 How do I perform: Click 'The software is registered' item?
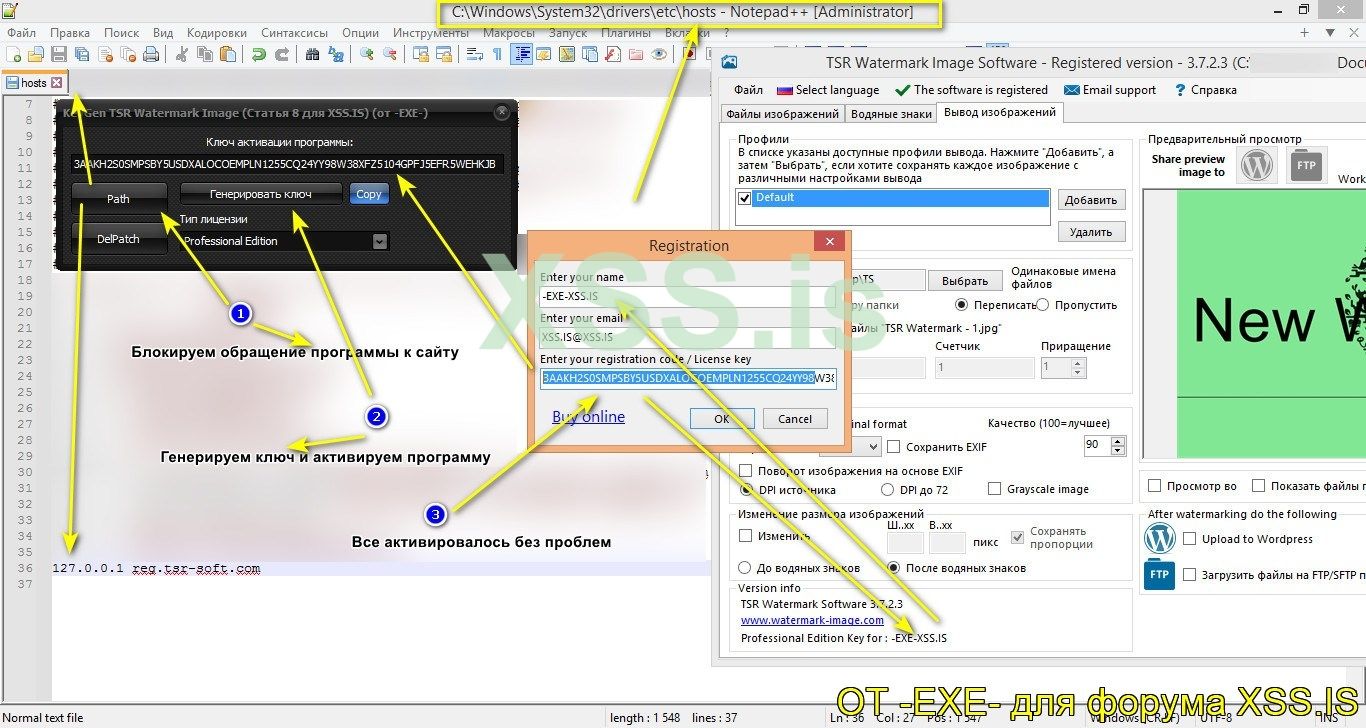tap(971, 90)
